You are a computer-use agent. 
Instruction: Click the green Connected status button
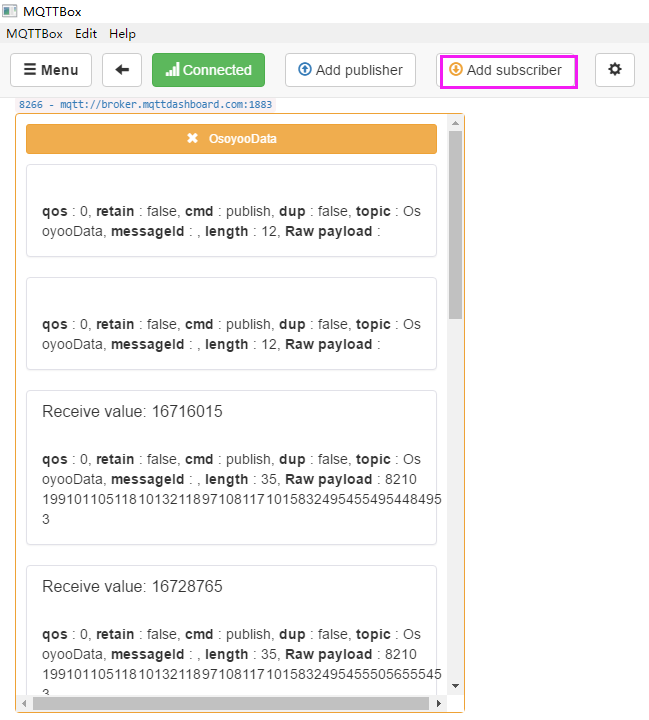point(209,70)
